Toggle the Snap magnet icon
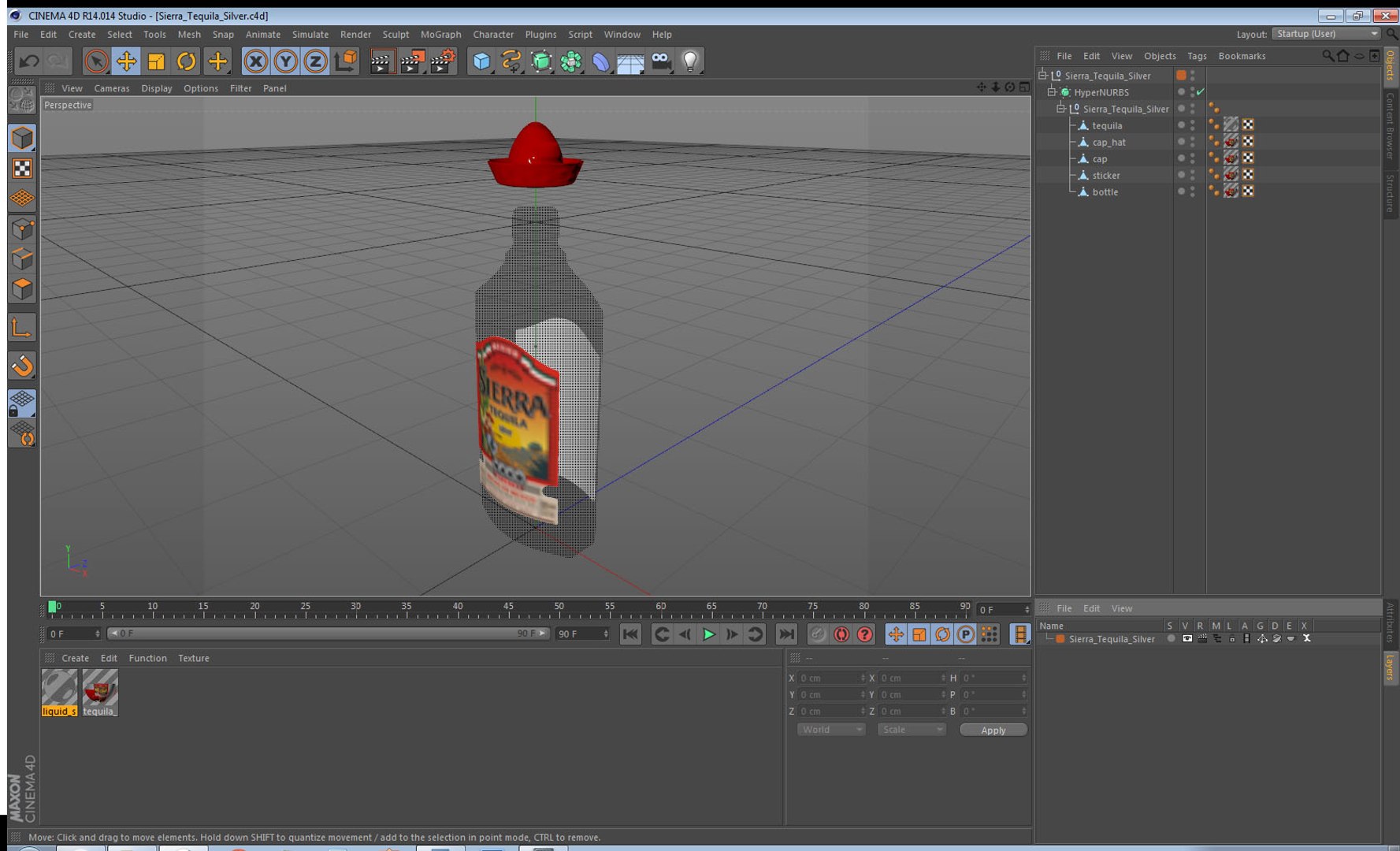 [22, 366]
